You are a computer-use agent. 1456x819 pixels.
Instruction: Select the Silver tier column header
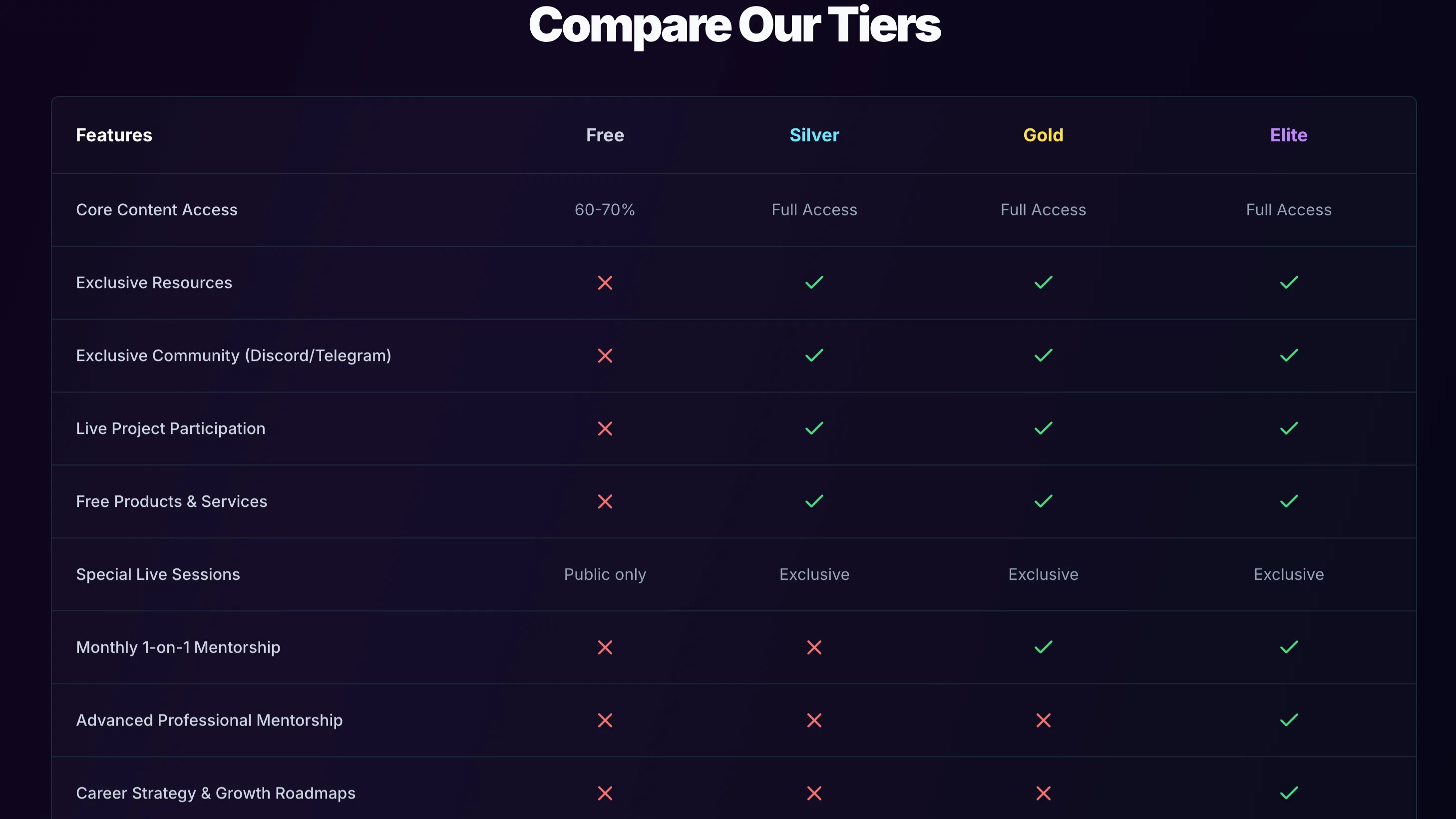click(x=814, y=135)
